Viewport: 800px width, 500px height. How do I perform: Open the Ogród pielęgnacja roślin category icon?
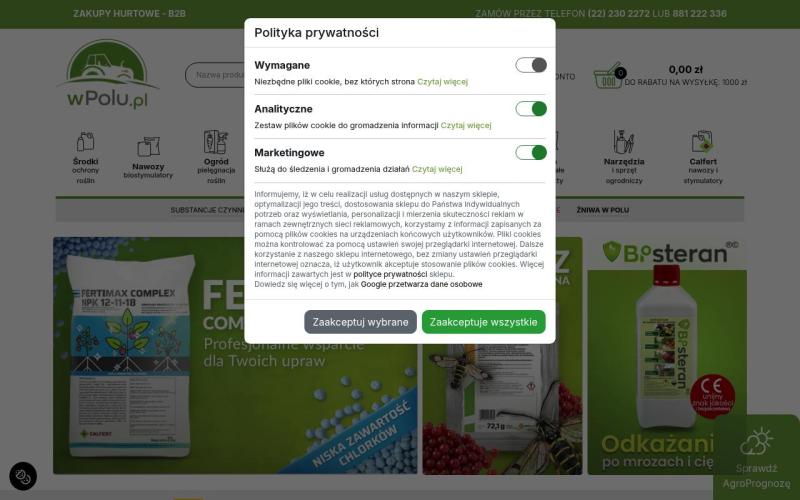pyautogui.click(x=216, y=142)
